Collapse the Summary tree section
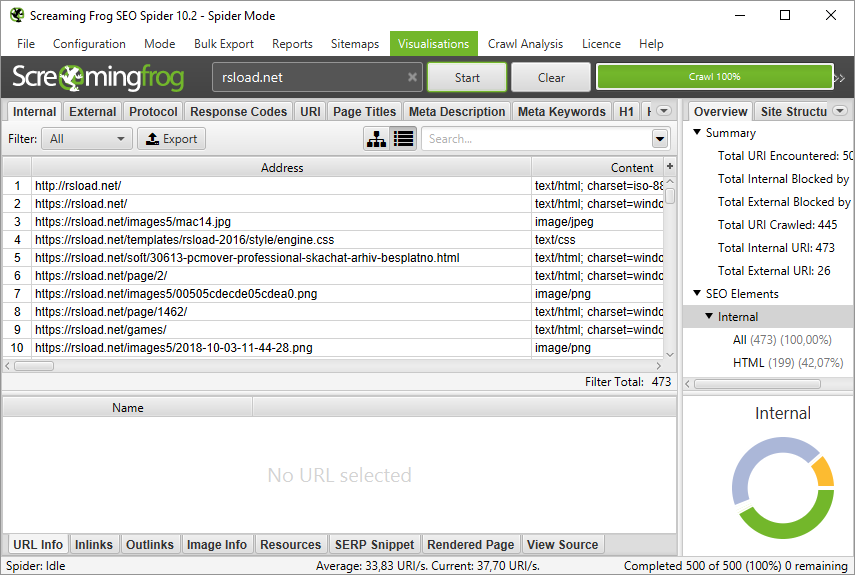The image size is (855, 575). [696, 132]
